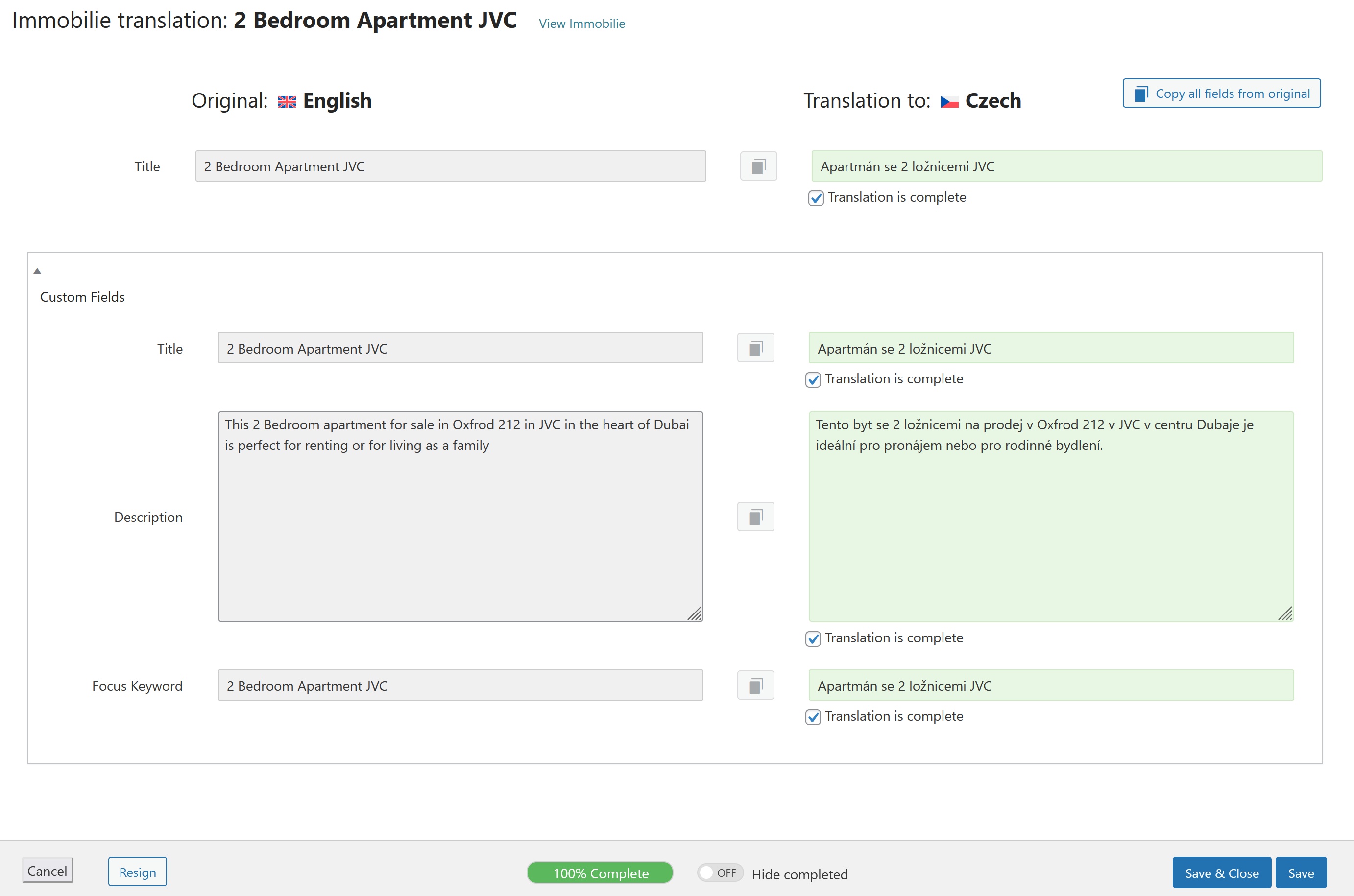Uncheck top Title translation complete checkbox
The image size is (1354, 896).
click(816, 198)
